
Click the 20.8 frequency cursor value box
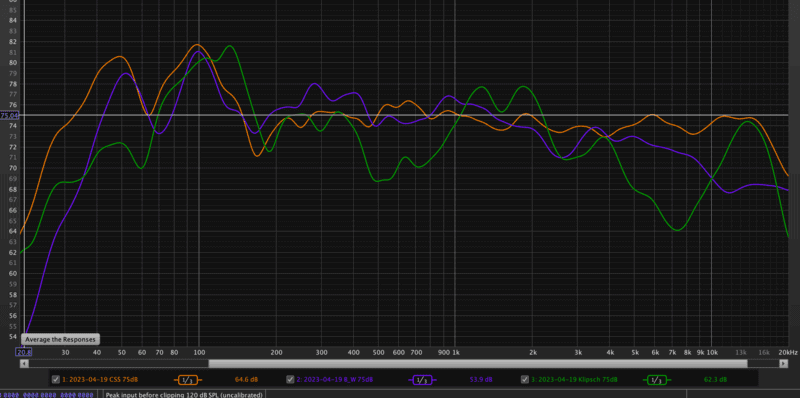[x=24, y=352]
